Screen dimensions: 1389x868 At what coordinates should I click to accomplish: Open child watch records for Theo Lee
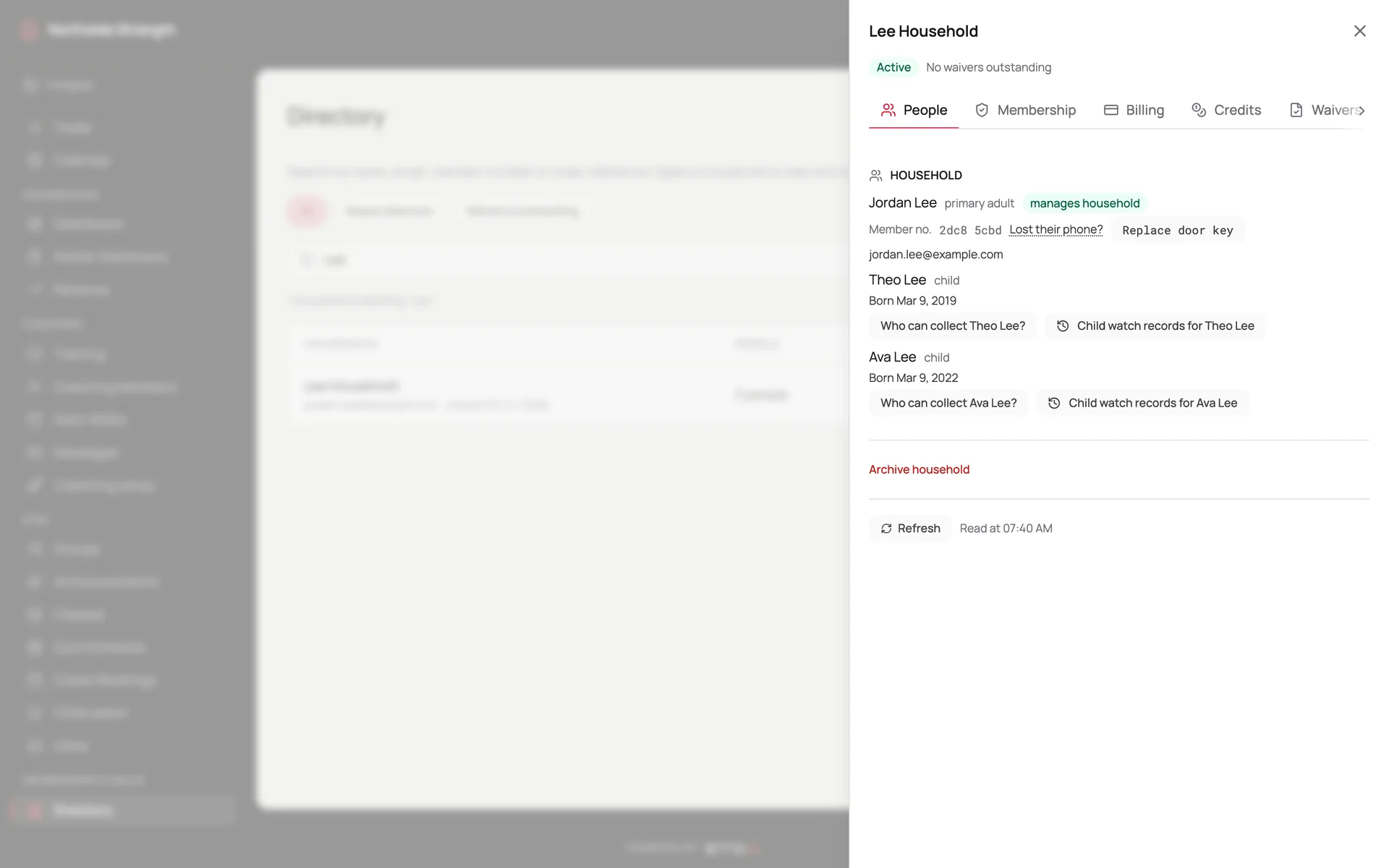1155,326
